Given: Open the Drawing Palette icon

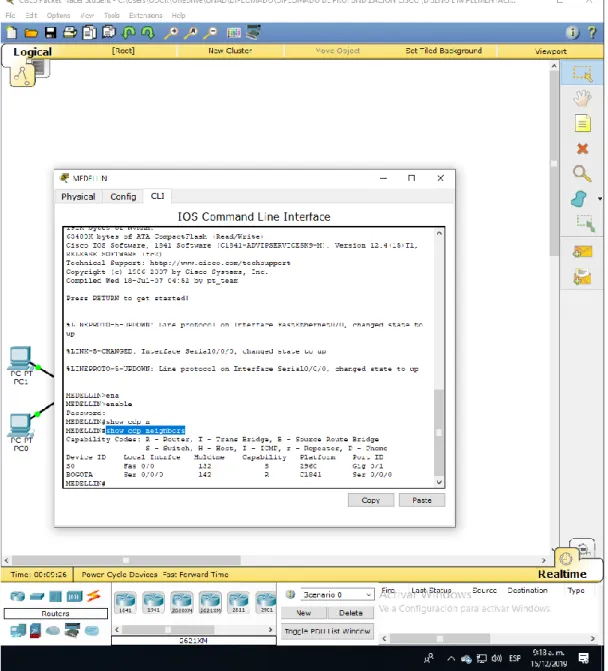Looking at the screenshot, I should [x=234, y=33].
